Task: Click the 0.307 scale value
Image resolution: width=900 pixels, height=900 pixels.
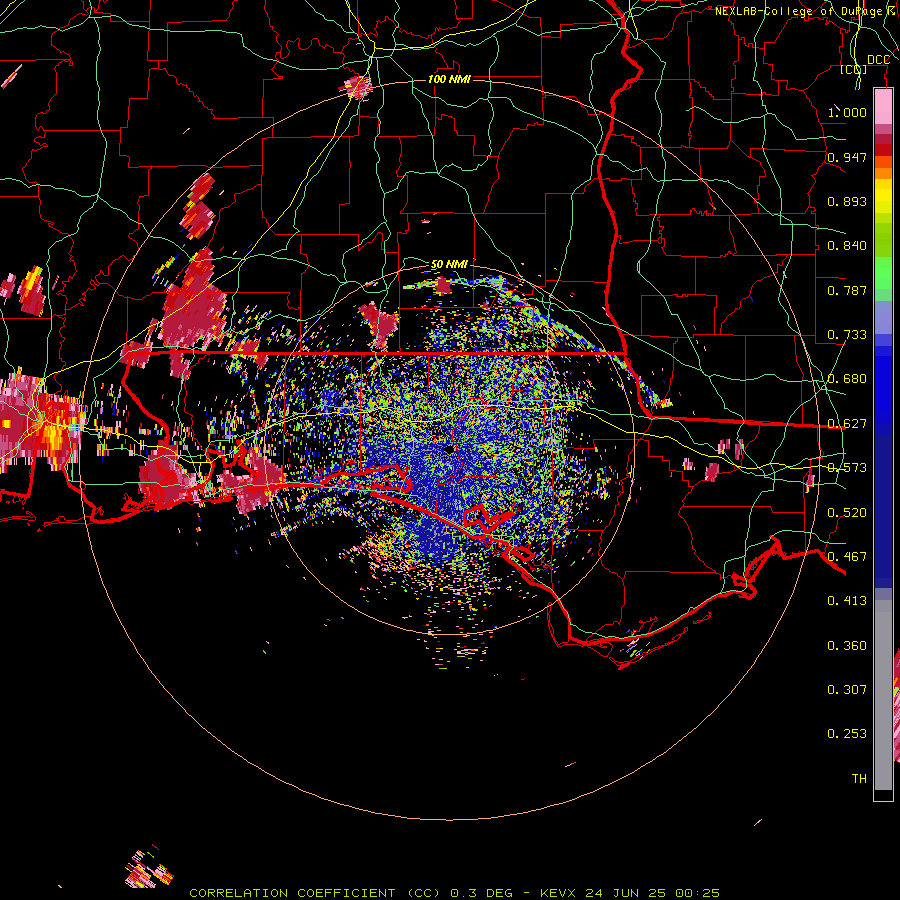Action: tap(847, 690)
